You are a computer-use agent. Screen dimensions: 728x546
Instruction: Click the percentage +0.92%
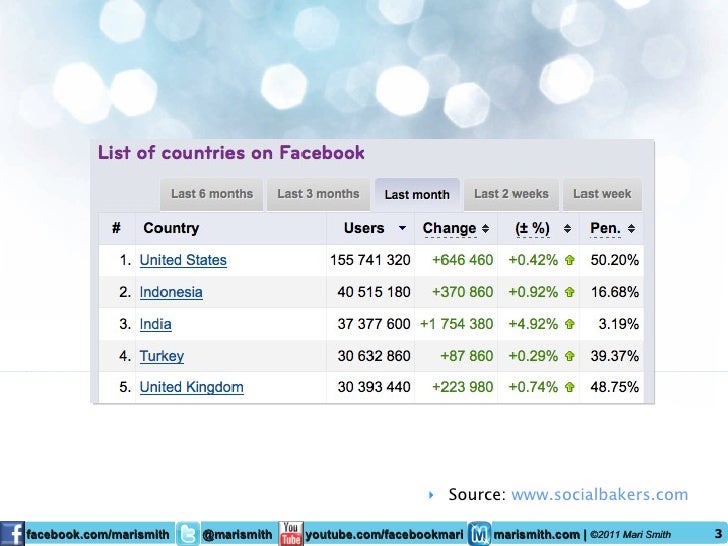pos(533,292)
